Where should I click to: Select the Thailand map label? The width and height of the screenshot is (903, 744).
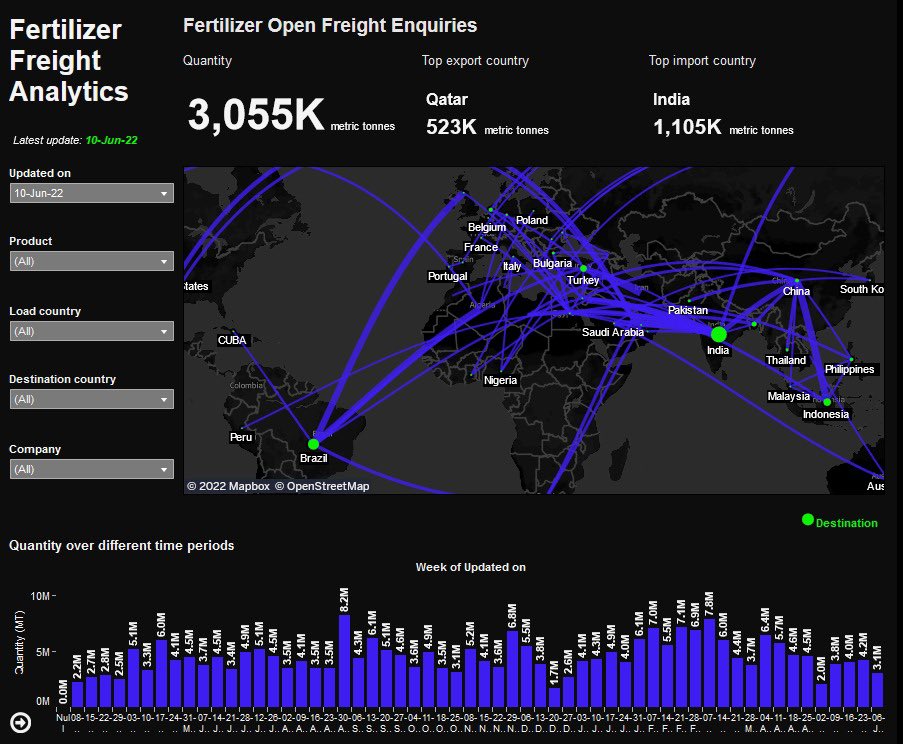[x=786, y=360]
